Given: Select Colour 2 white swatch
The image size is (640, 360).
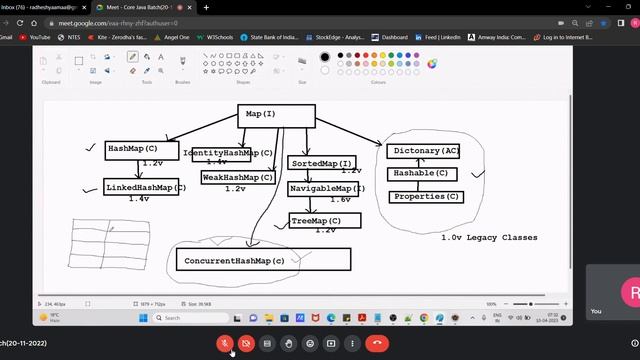Looking at the screenshot, I should [324, 71].
